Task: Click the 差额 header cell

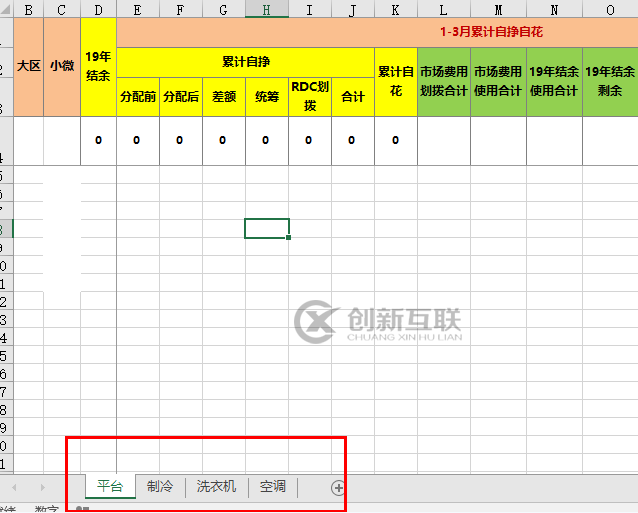Action: click(224, 97)
